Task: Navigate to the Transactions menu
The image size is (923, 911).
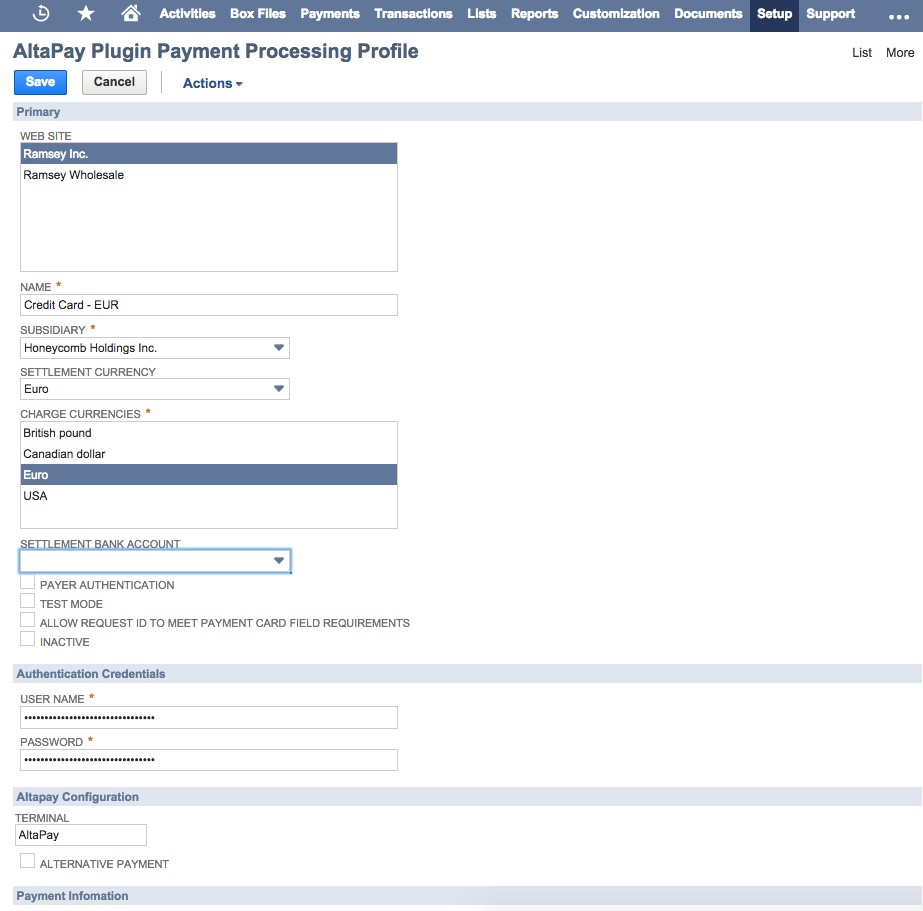Action: [x=413, y=14]
